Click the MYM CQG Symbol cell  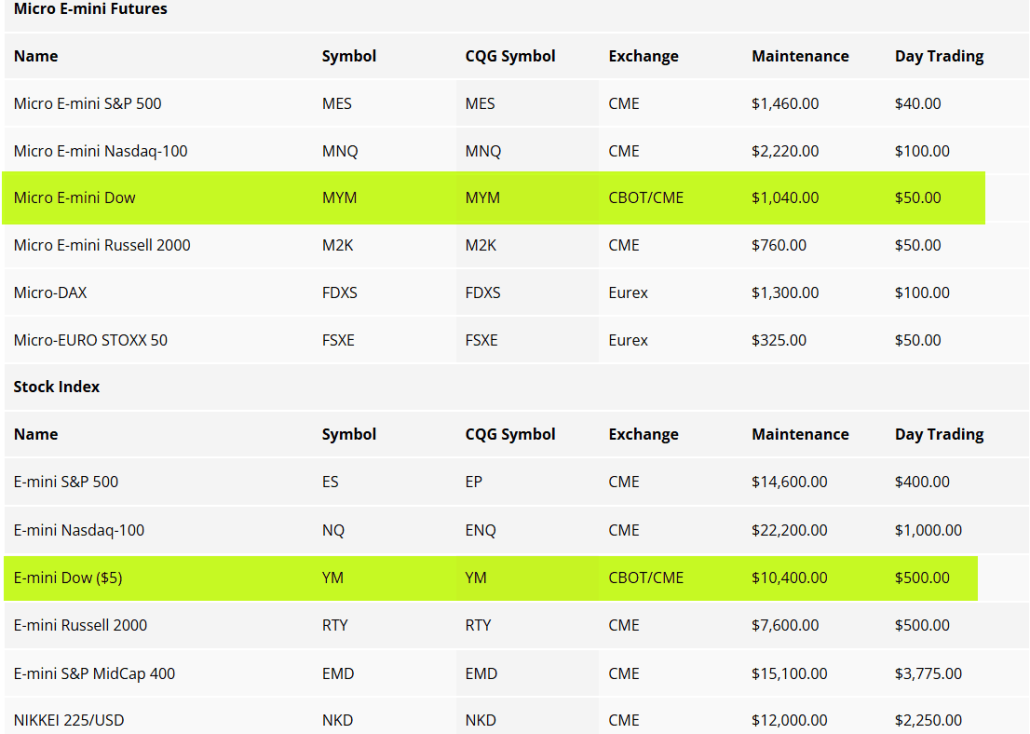(x=481, y=198)
